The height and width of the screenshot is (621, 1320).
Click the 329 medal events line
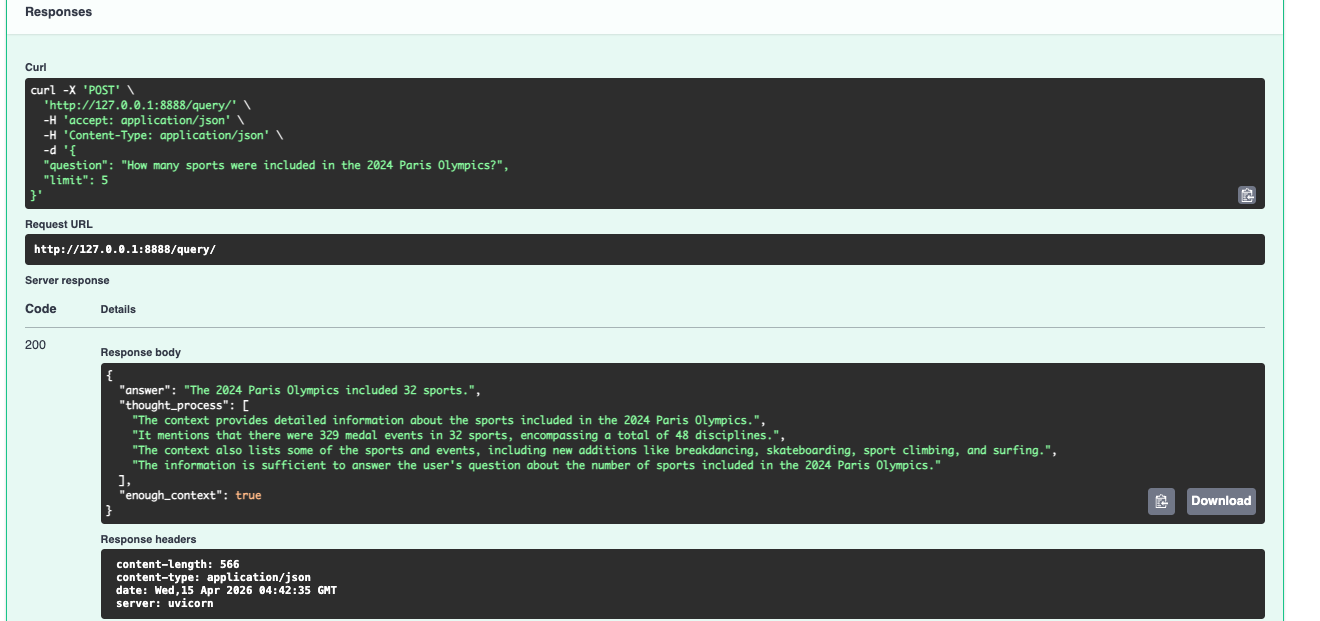coord(460,435)
